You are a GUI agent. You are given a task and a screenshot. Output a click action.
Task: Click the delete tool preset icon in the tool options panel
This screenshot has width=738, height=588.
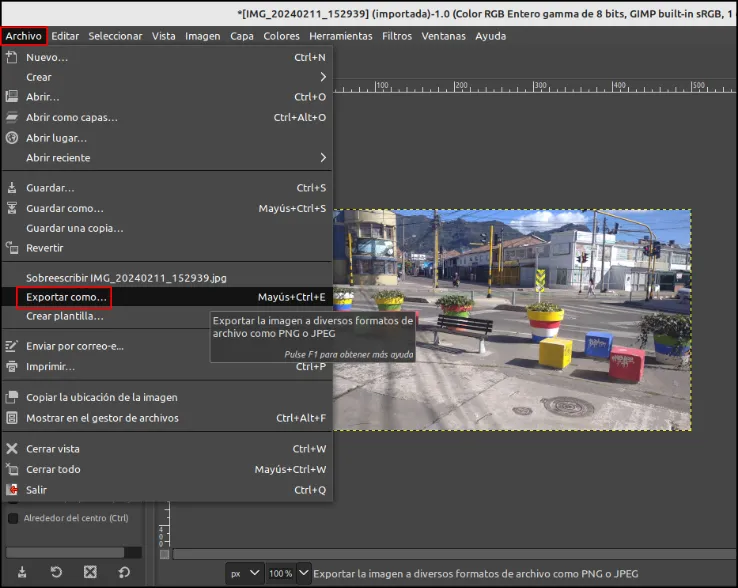coord(90,572)
